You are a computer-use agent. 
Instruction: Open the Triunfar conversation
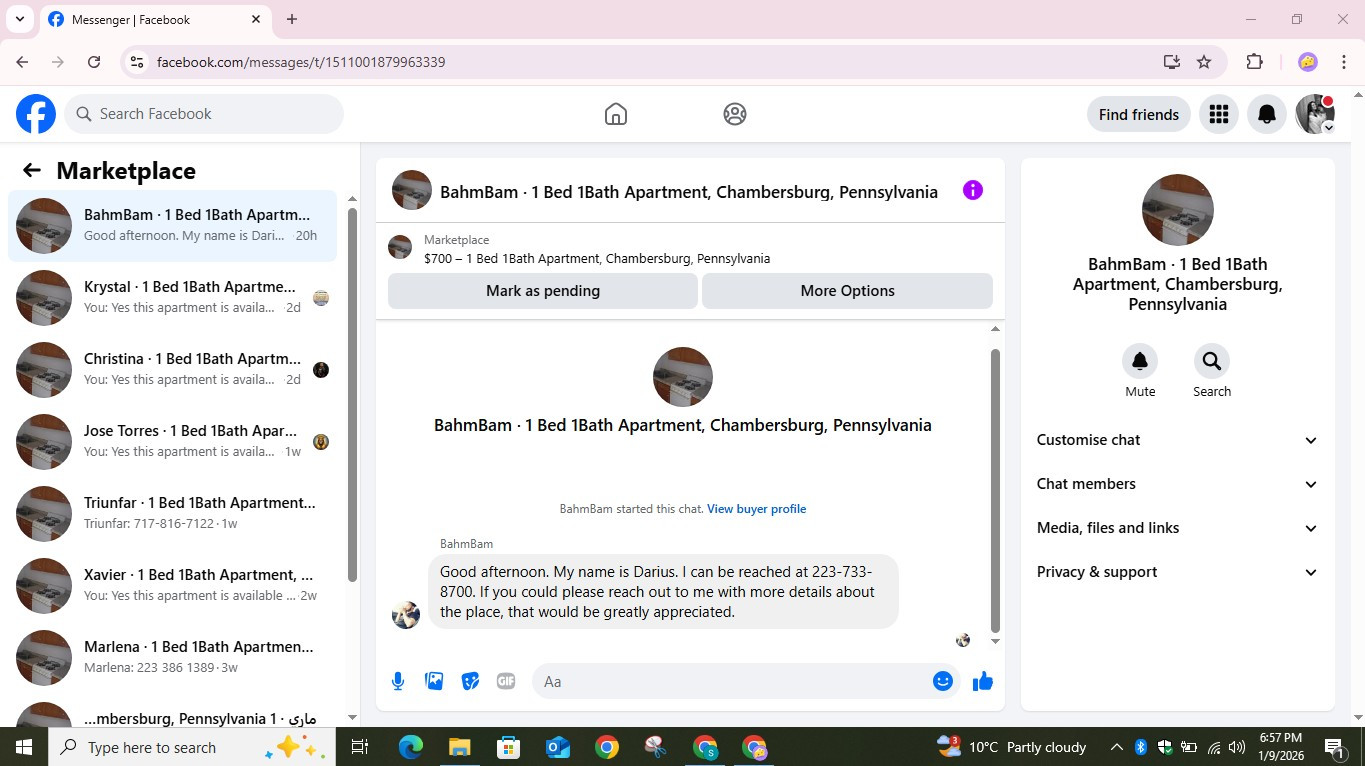point(172,514)
